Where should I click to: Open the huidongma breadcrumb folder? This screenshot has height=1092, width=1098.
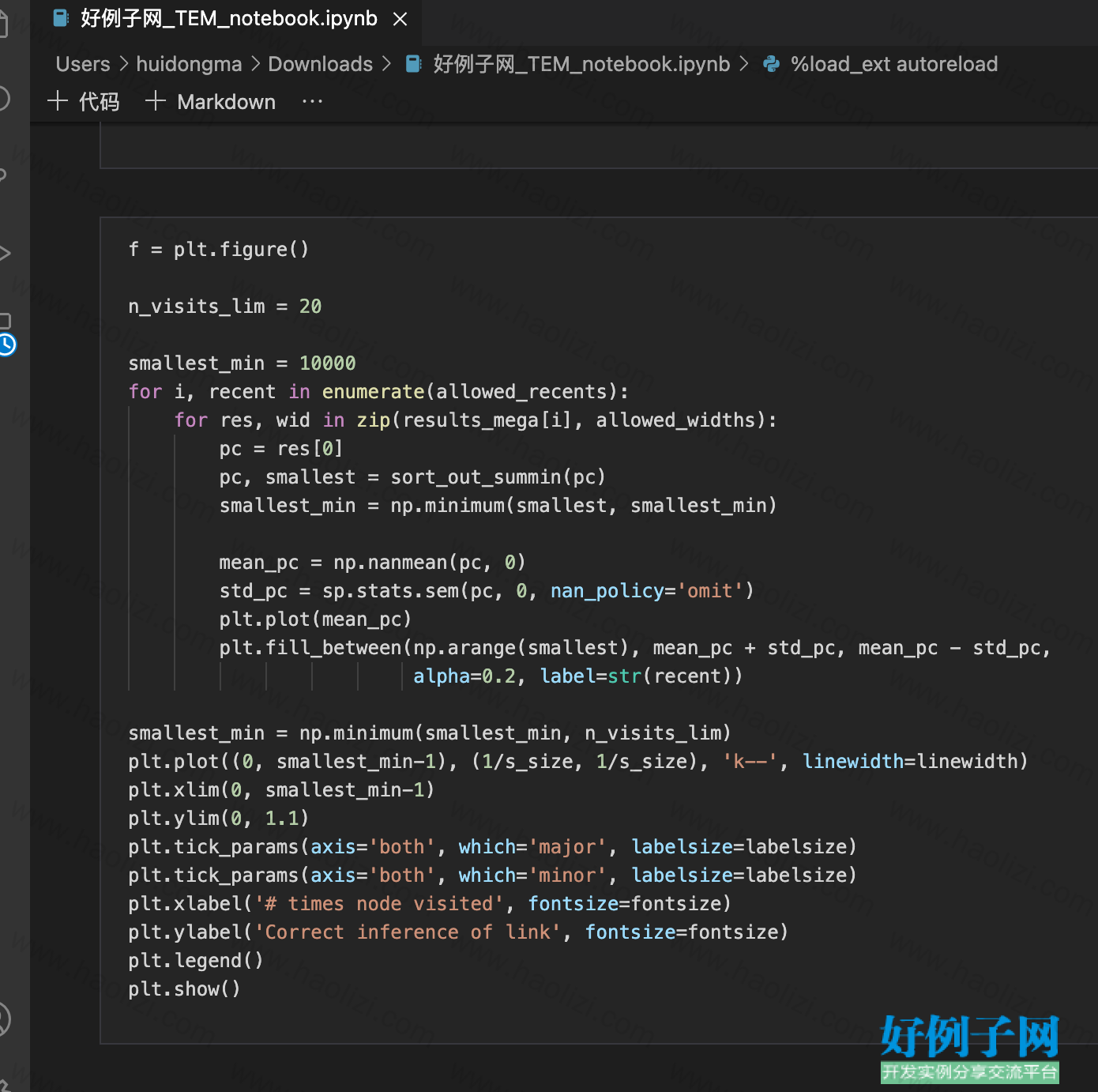click(x=189, y=64)
